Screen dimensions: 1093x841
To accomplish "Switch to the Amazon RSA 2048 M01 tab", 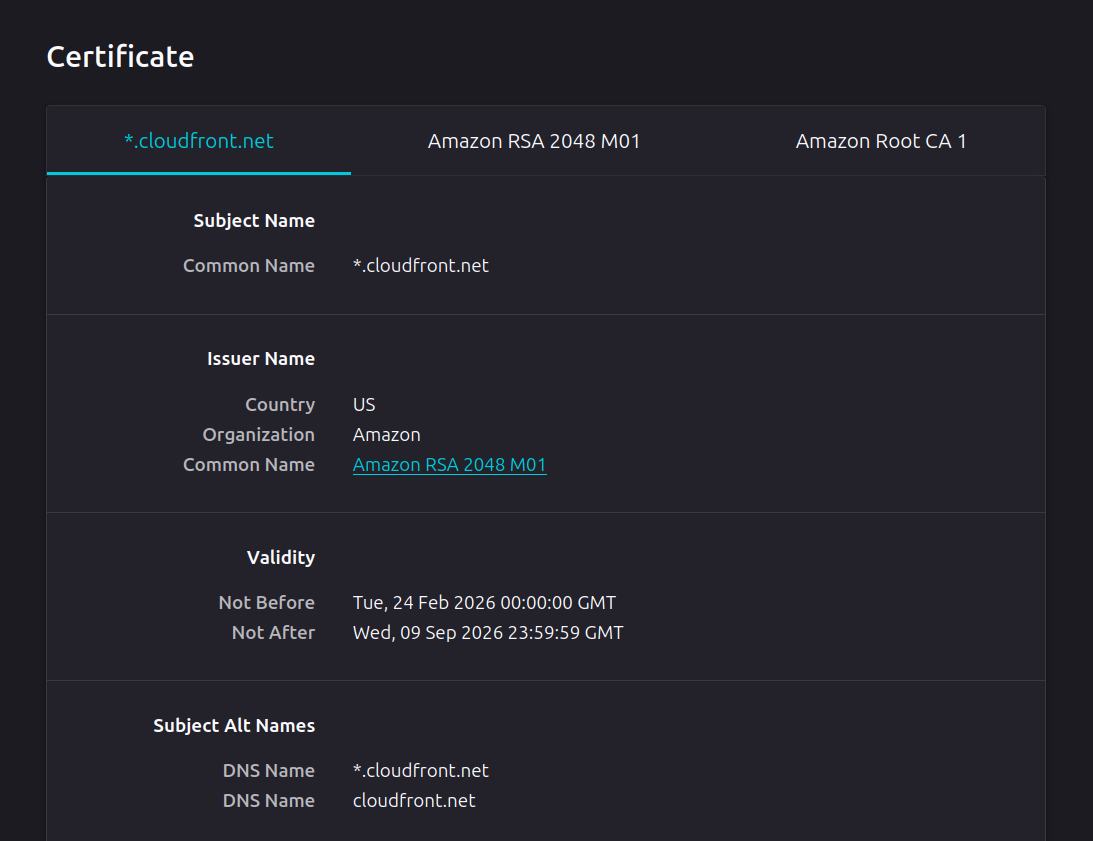I will (x=533, y=141).
